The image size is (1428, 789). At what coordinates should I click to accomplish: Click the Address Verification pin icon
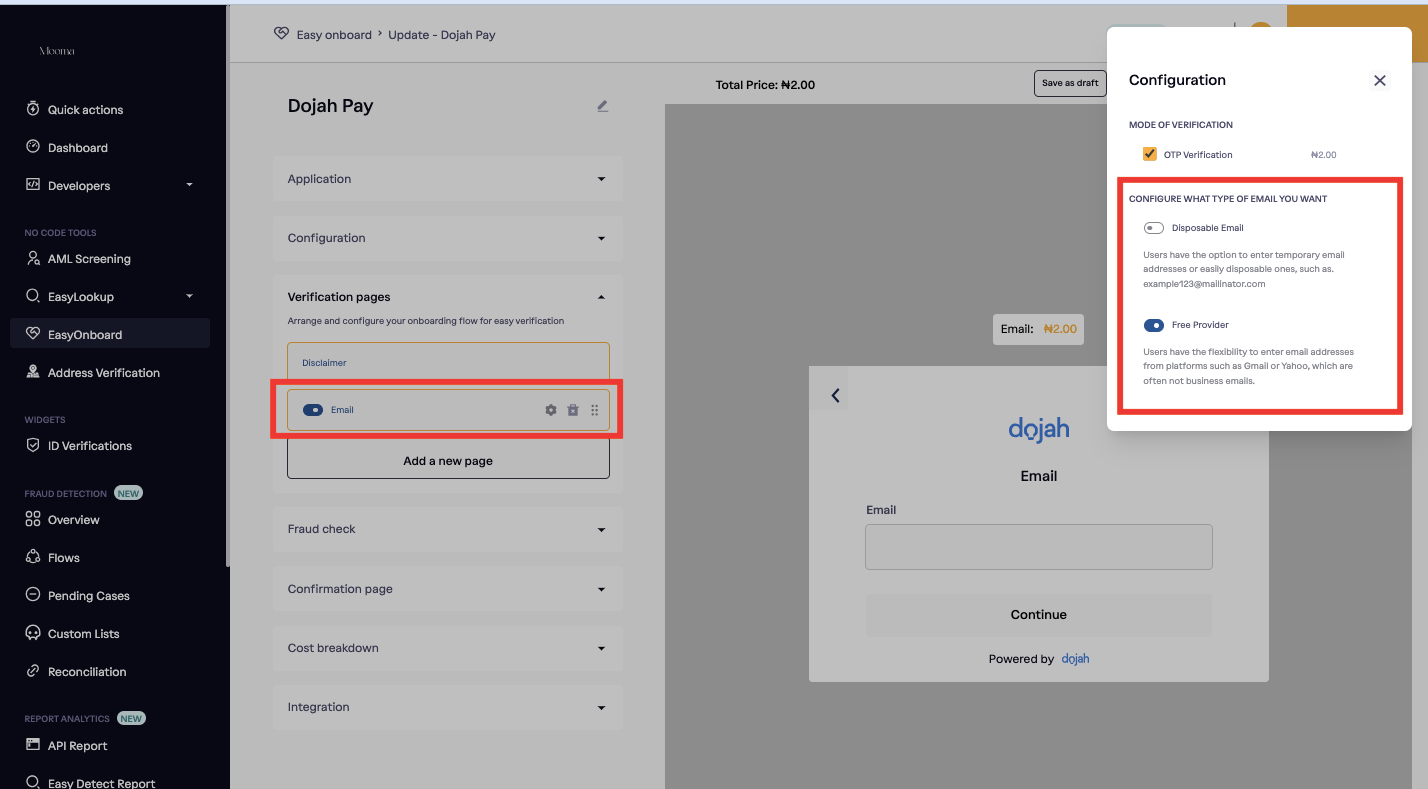pos(33,372)
